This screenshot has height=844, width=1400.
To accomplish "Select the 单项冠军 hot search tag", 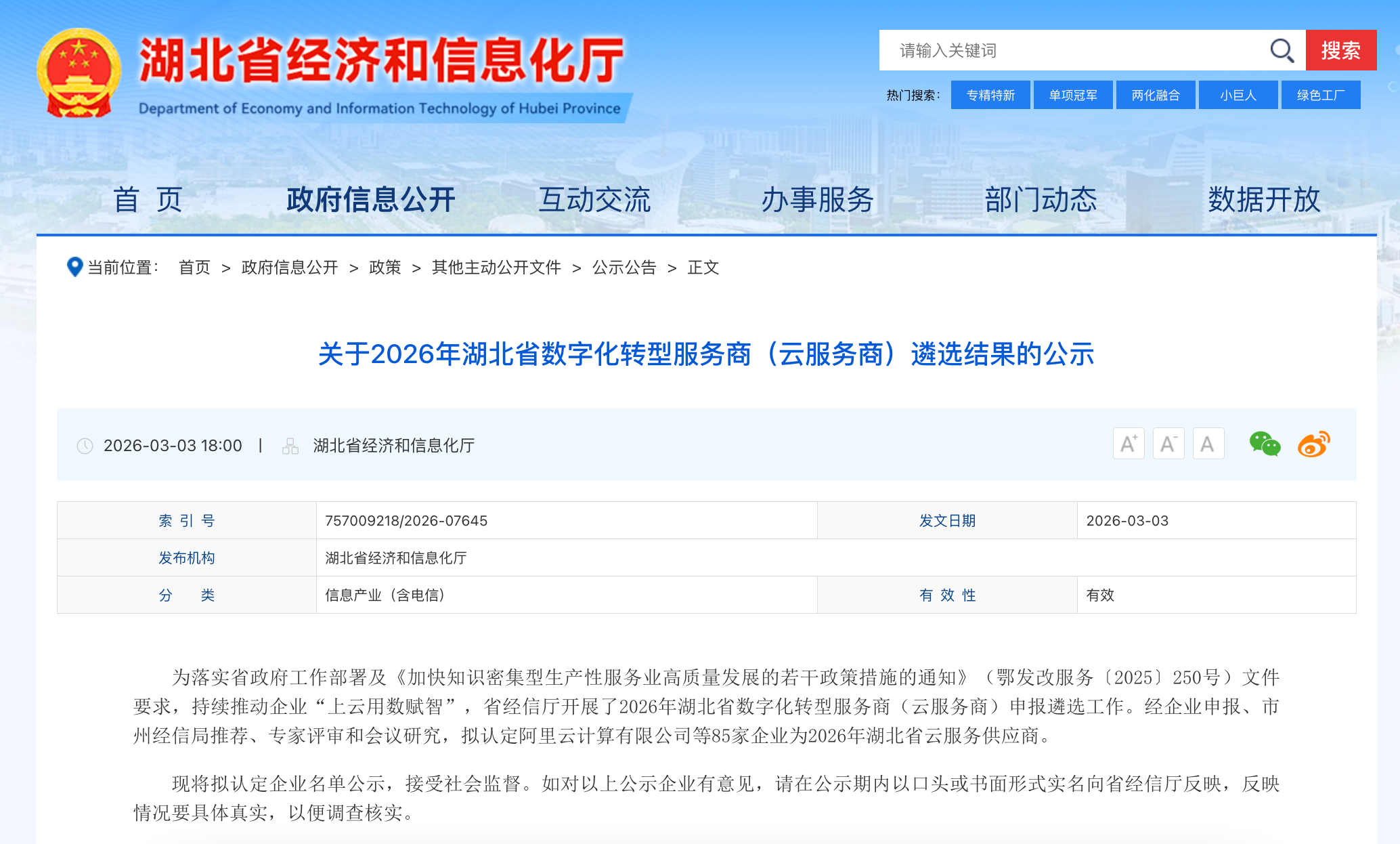I will 1073,95.
